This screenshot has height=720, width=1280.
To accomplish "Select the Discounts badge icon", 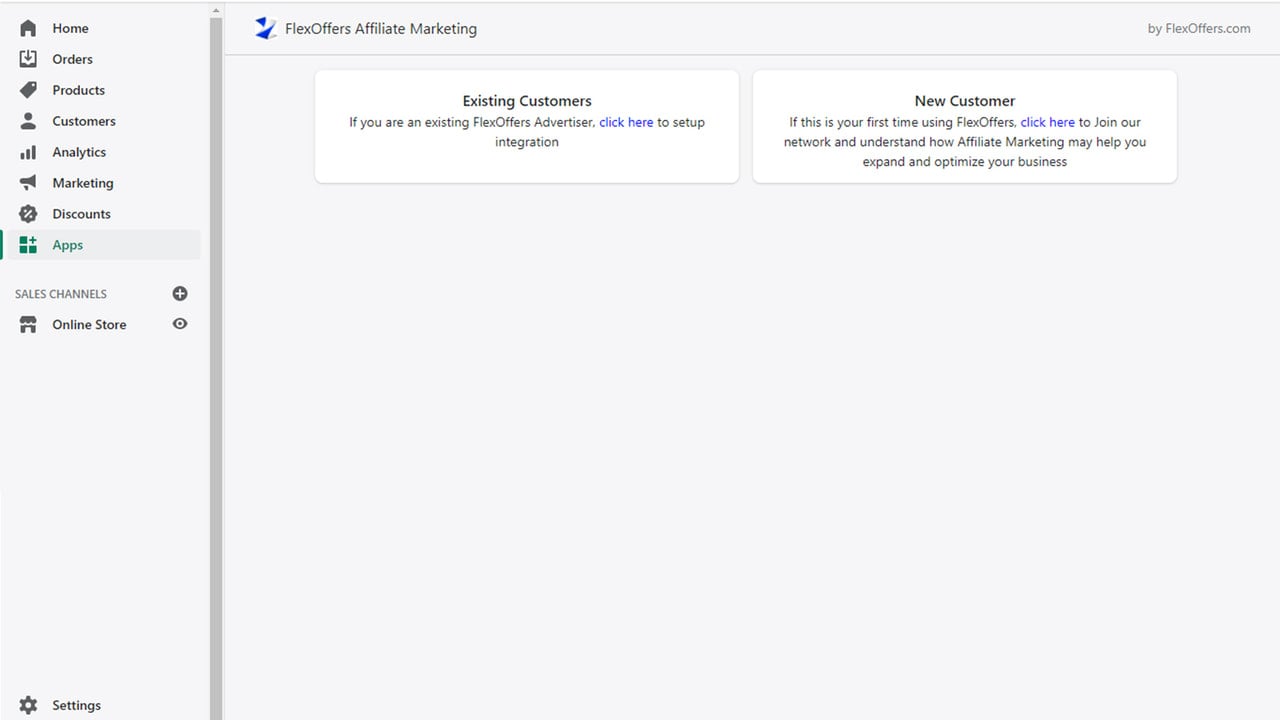I will (28, 214).
